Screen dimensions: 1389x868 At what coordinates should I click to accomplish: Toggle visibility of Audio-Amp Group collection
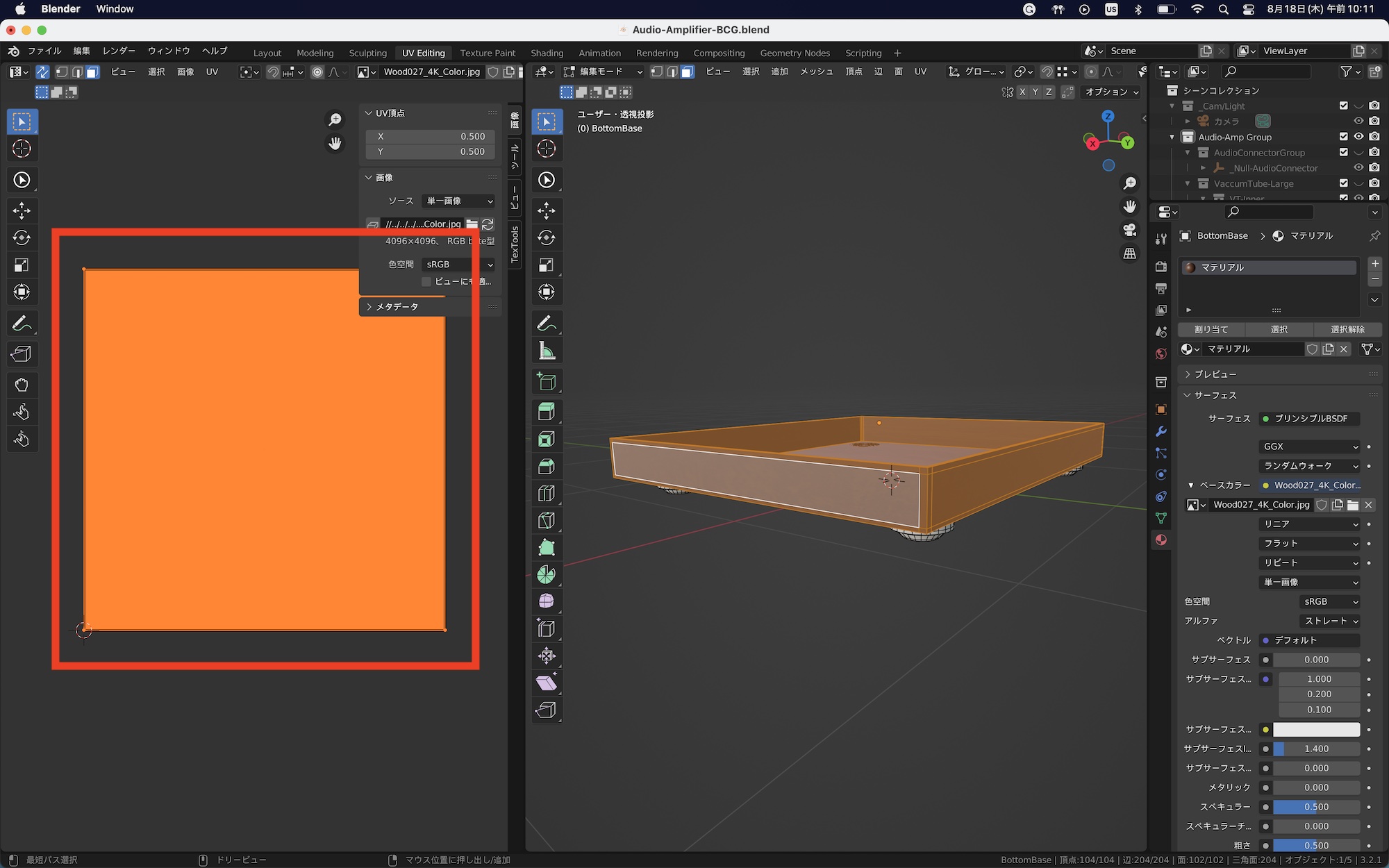[1358, 137]
